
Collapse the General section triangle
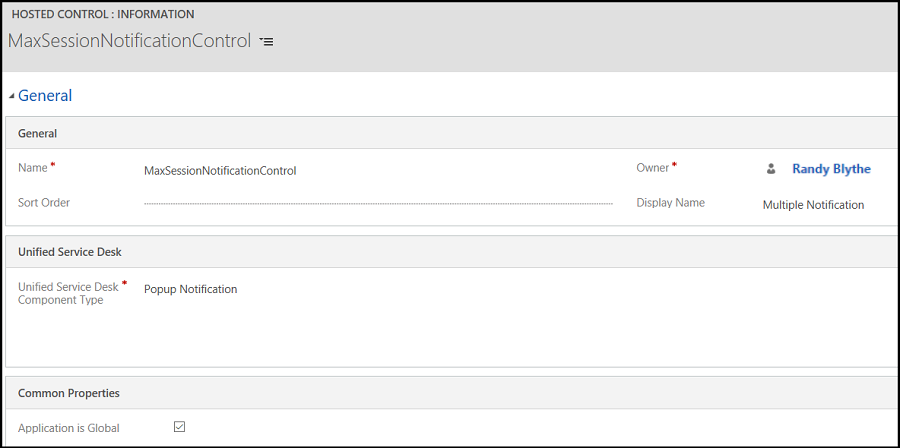tap(11, 96)
